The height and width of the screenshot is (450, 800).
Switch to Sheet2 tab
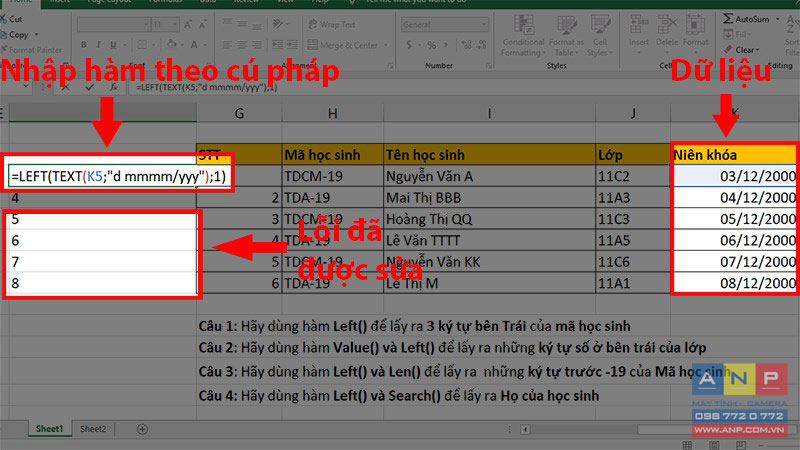pyautogui.click(x=93, y=429)
